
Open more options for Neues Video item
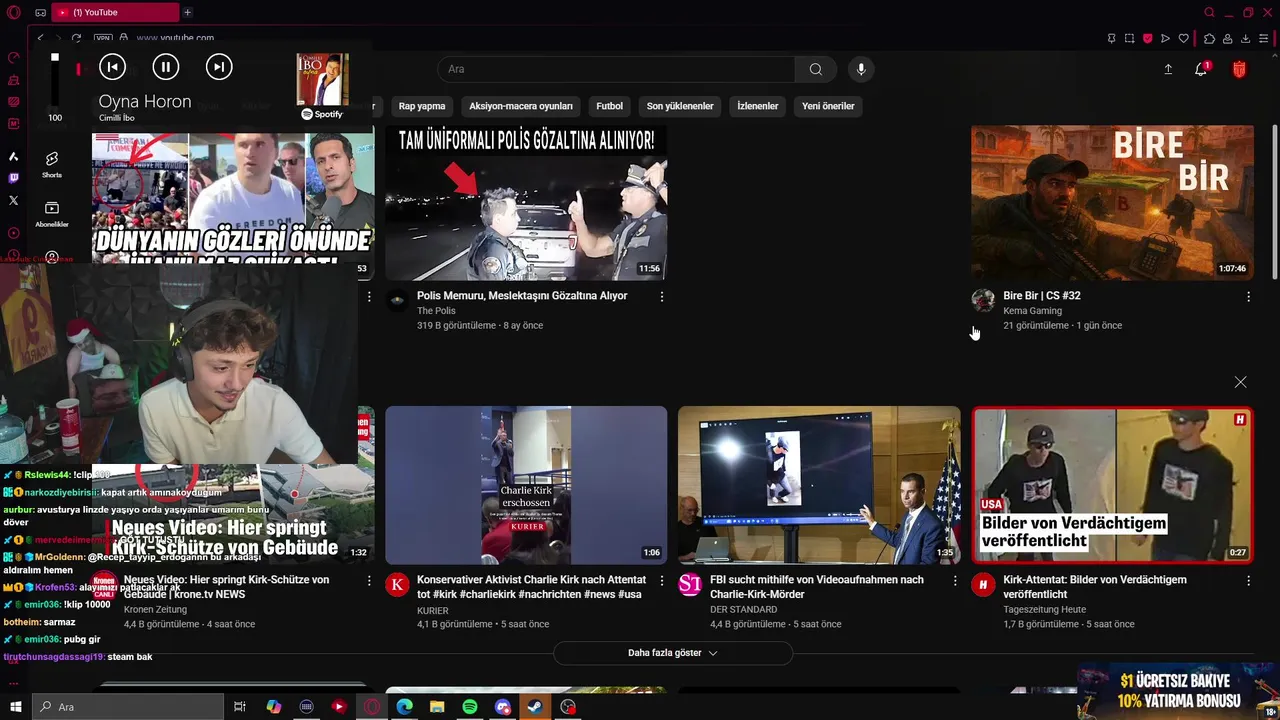(x=369, y=580)
